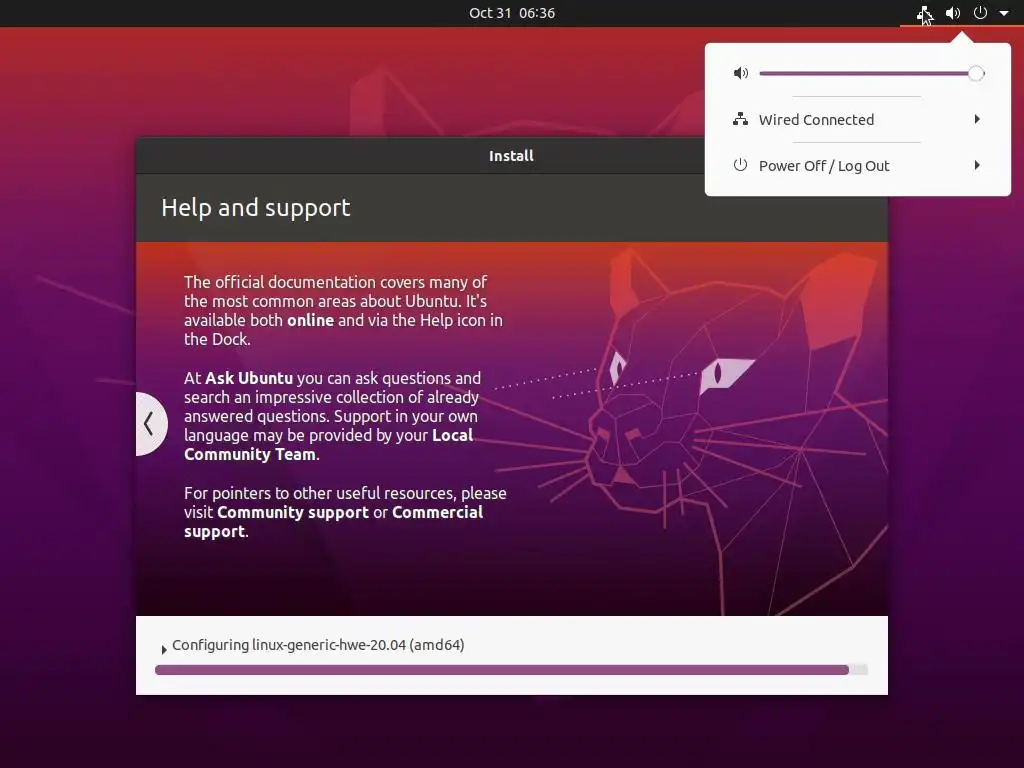Click the speaker icon in the top bar
This screenshot has width=1024, height=768.
pyautogui.click(x=953, y=13)
